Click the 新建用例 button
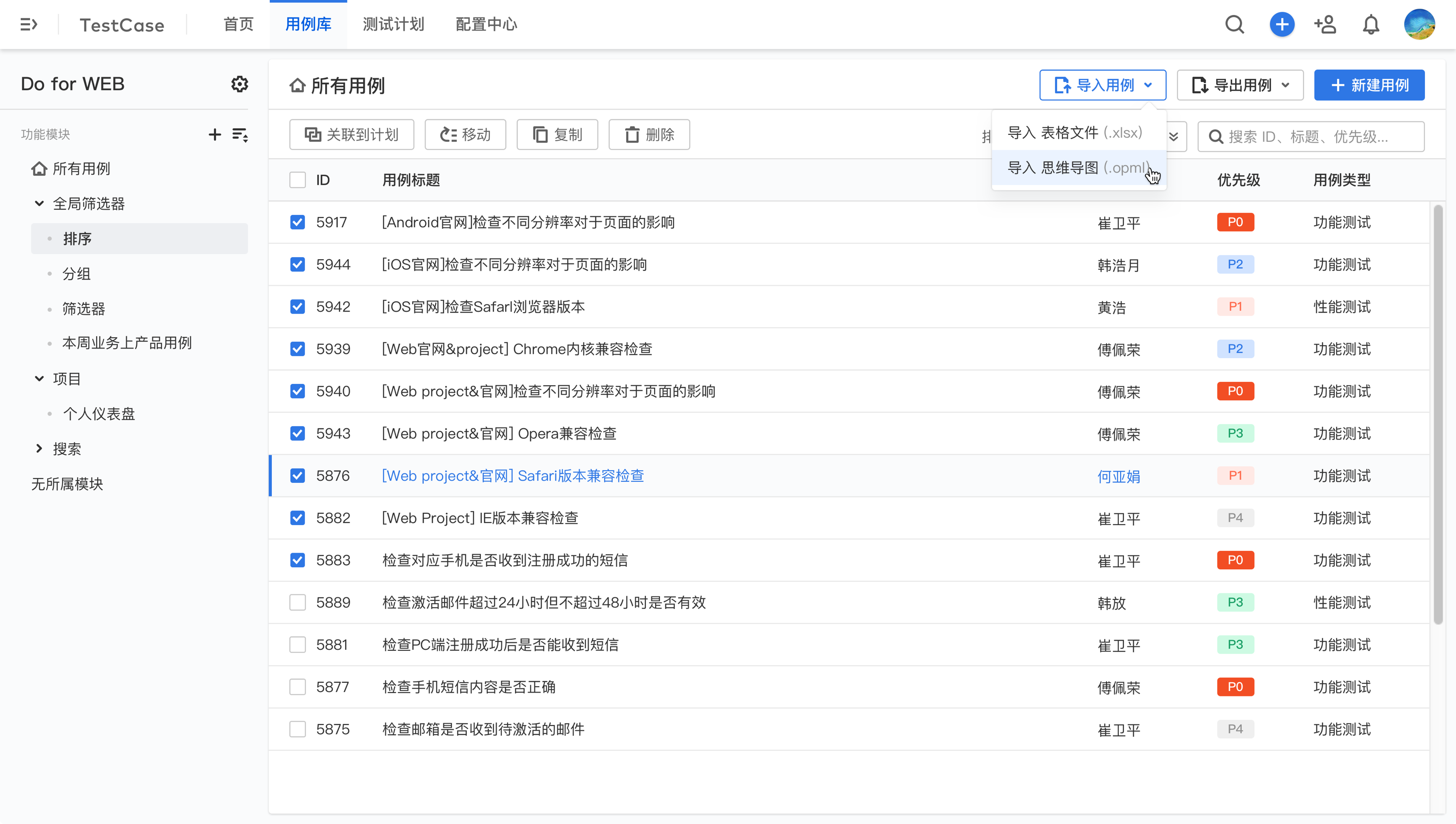Image resolution: width=1456 pixels, height=824 pixels. [x=1369, y=85]
